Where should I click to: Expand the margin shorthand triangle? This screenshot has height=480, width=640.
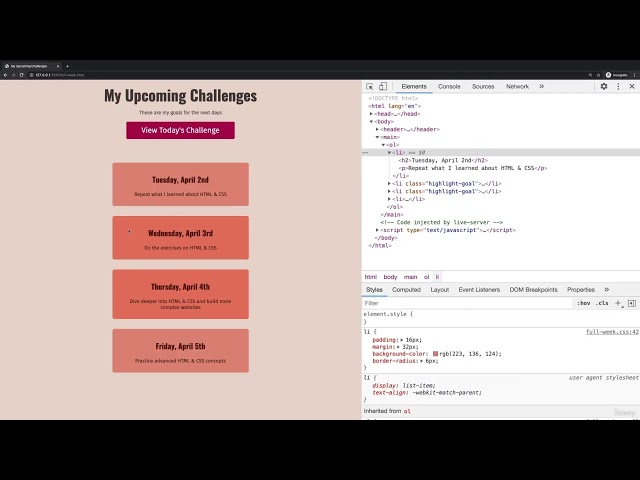click(x=398, y=347)
